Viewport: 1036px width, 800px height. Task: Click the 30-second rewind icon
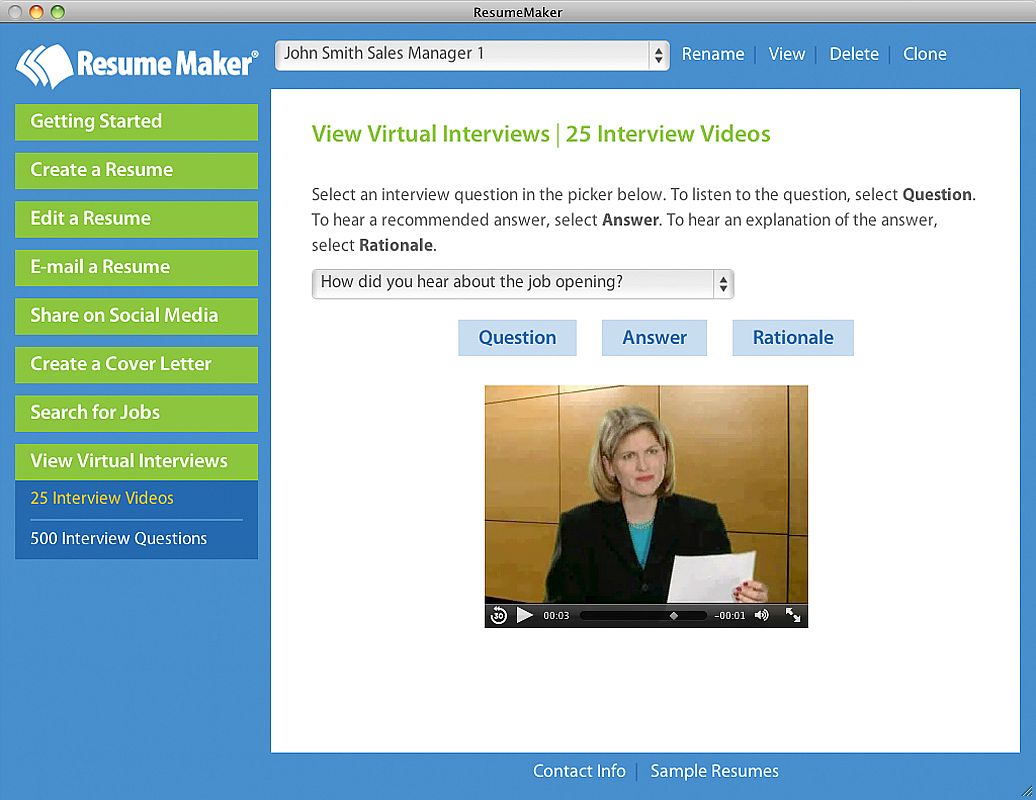click(498, 616)
